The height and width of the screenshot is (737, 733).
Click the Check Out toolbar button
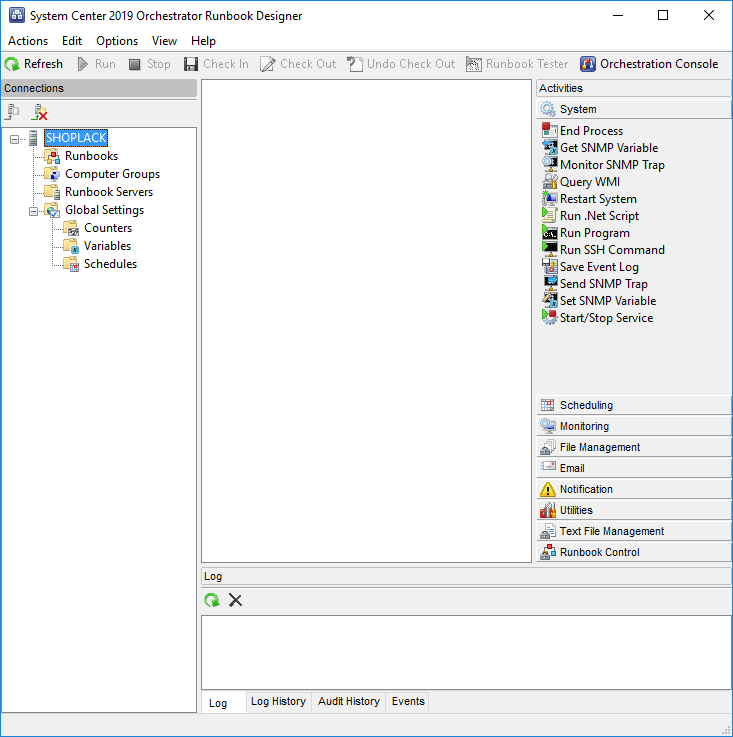coord(298,64)
